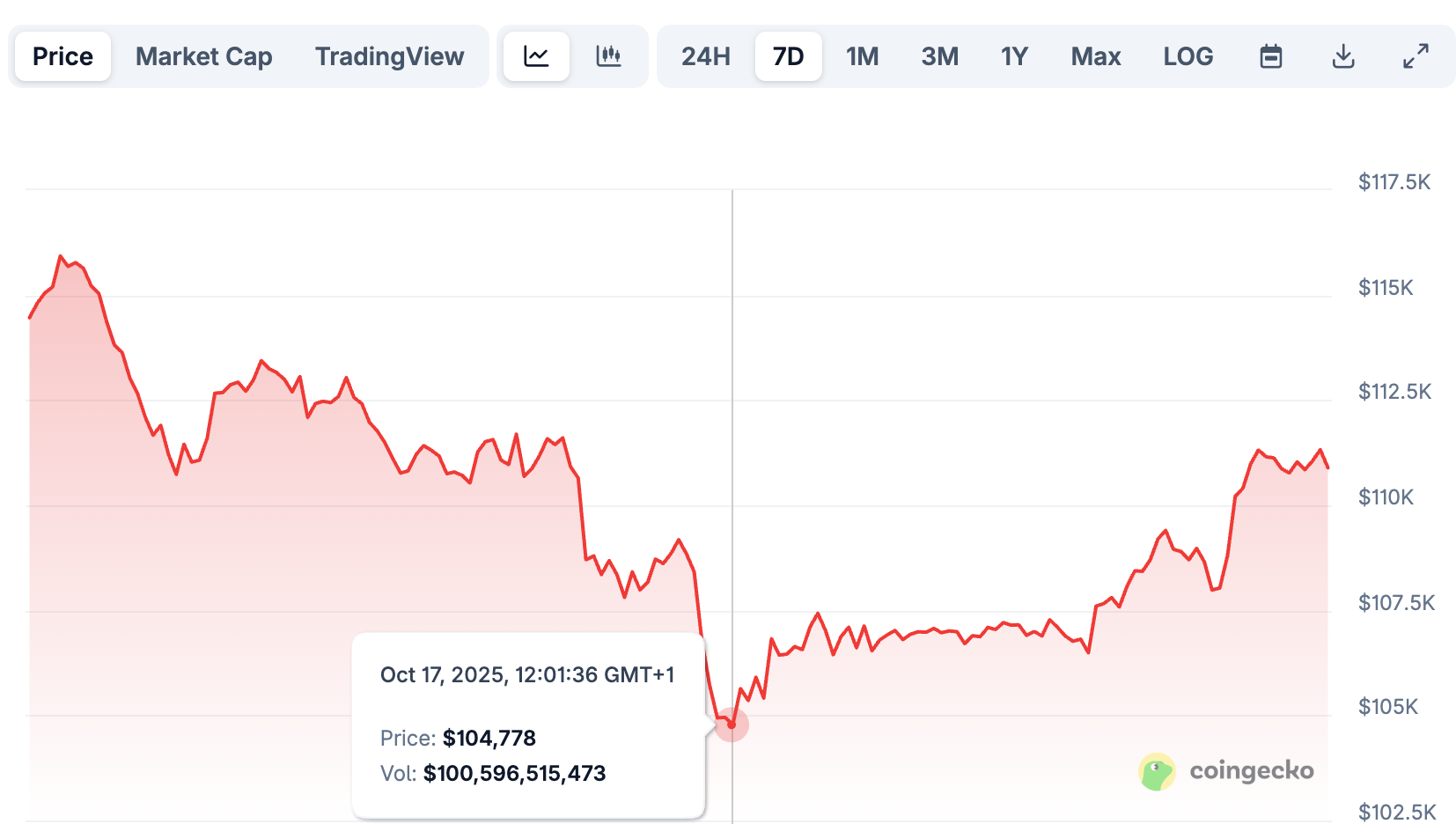Click the highlighted Oct 17 price point marker
Screen dimensions: 1456x824
click(732, 725)
